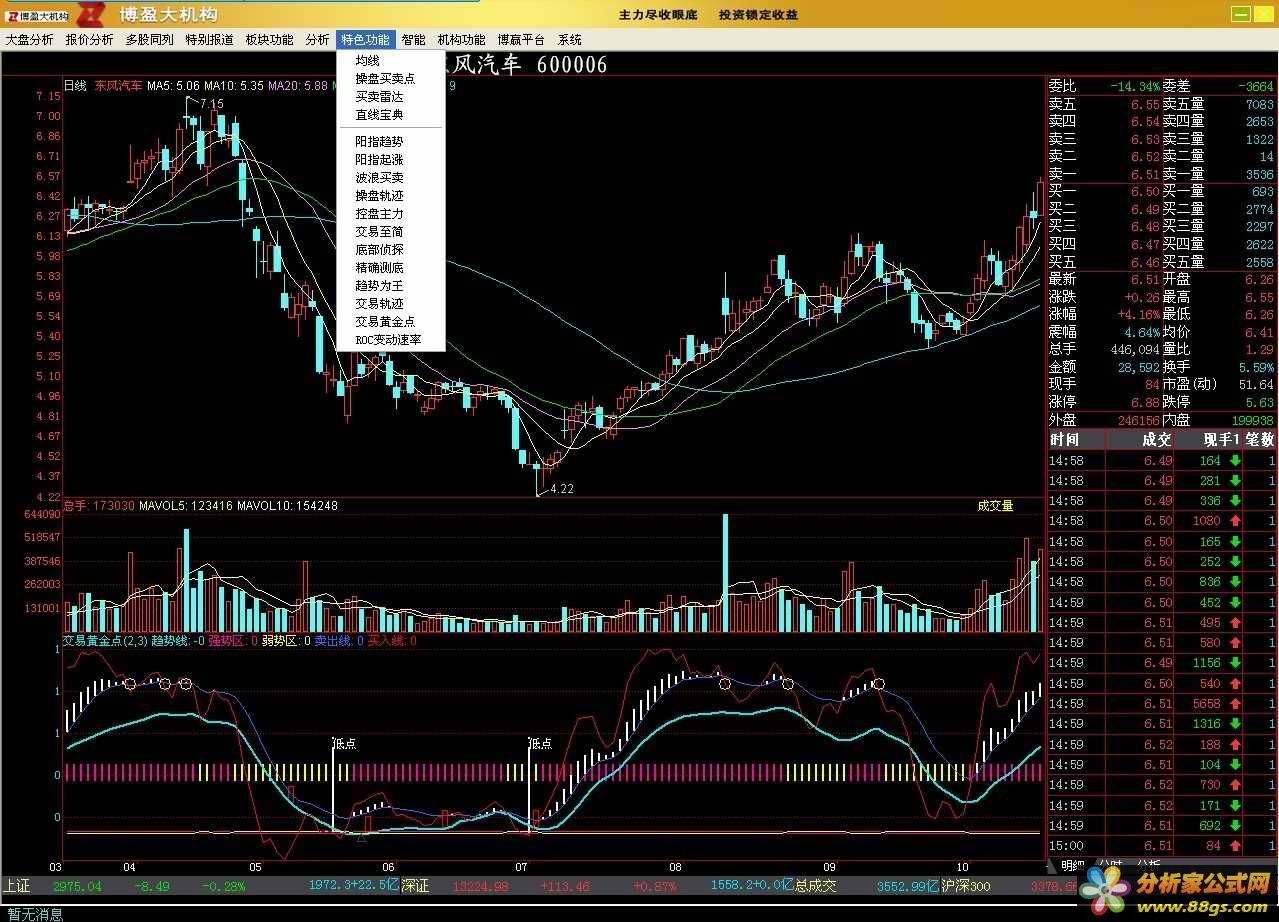
Task: Open the 板块功能 menu
Action: [x=270, y=40]
